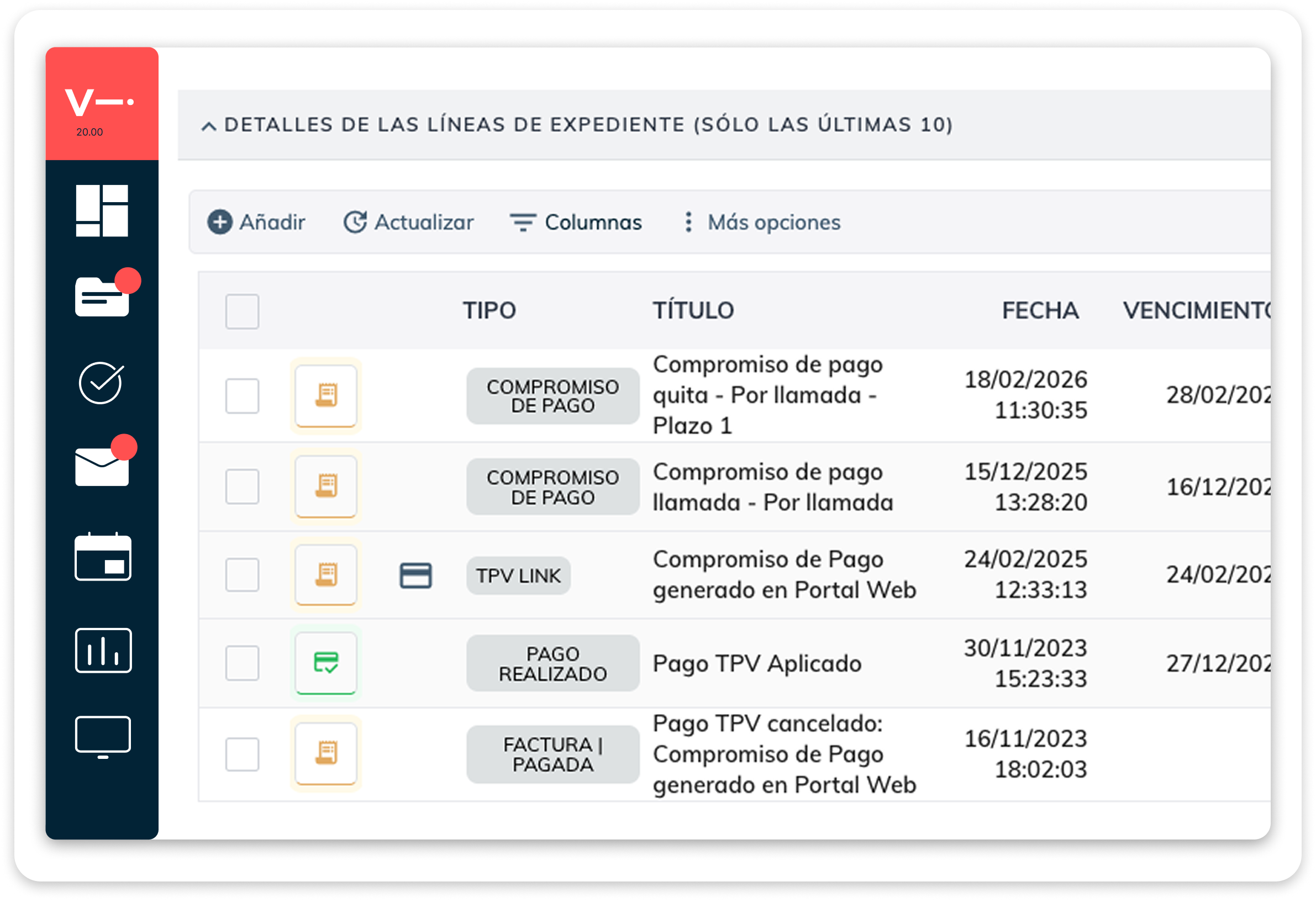Open the Columnas filter dropdown

[576, 223]
